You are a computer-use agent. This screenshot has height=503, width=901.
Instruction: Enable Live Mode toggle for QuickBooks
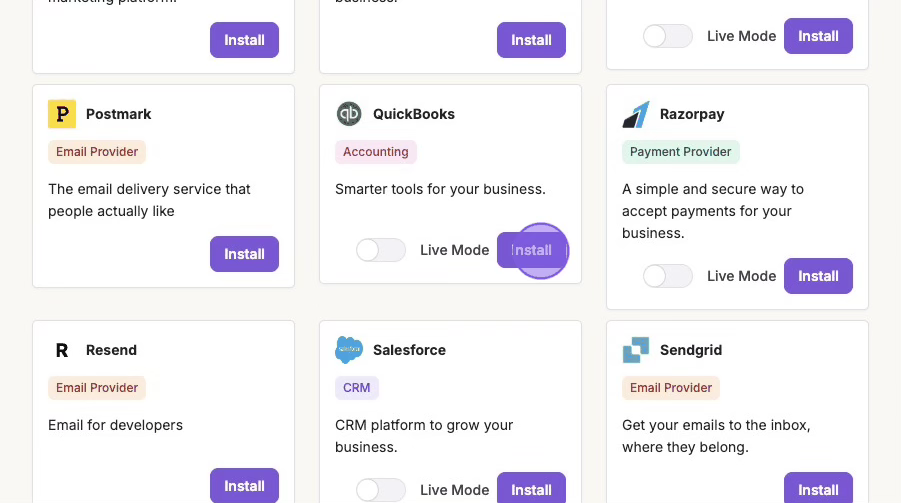pyautogui.click(x=381, y=250)
